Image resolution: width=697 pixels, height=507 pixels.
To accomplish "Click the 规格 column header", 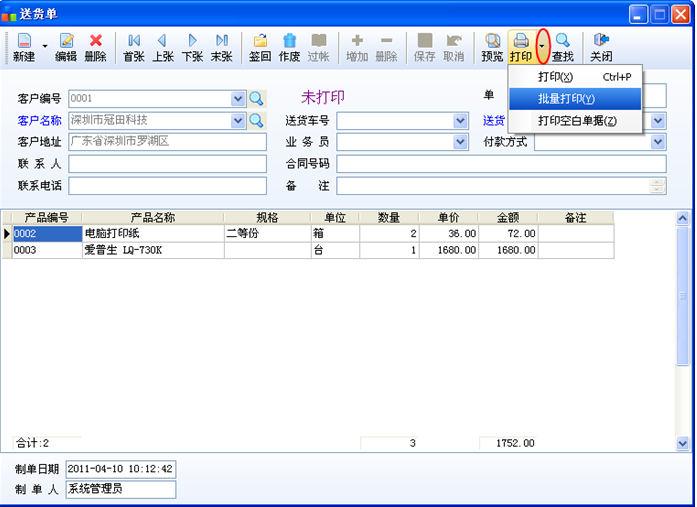I will [x=267, y=217].
